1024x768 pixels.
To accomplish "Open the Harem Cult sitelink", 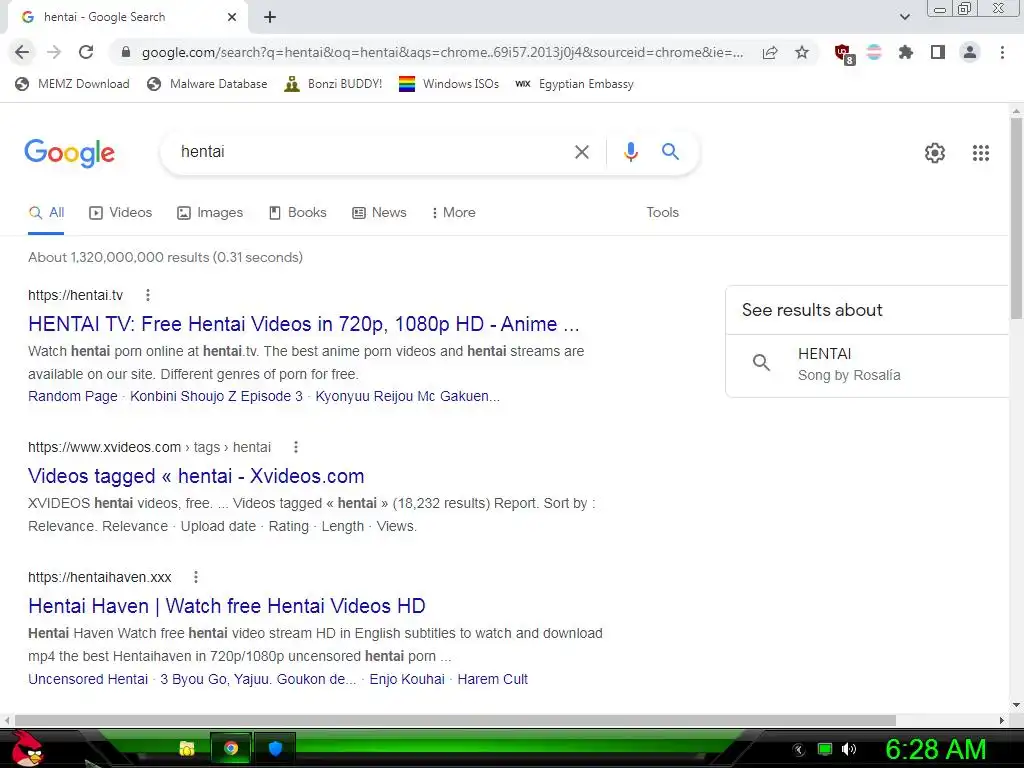I will pos(492,679).
